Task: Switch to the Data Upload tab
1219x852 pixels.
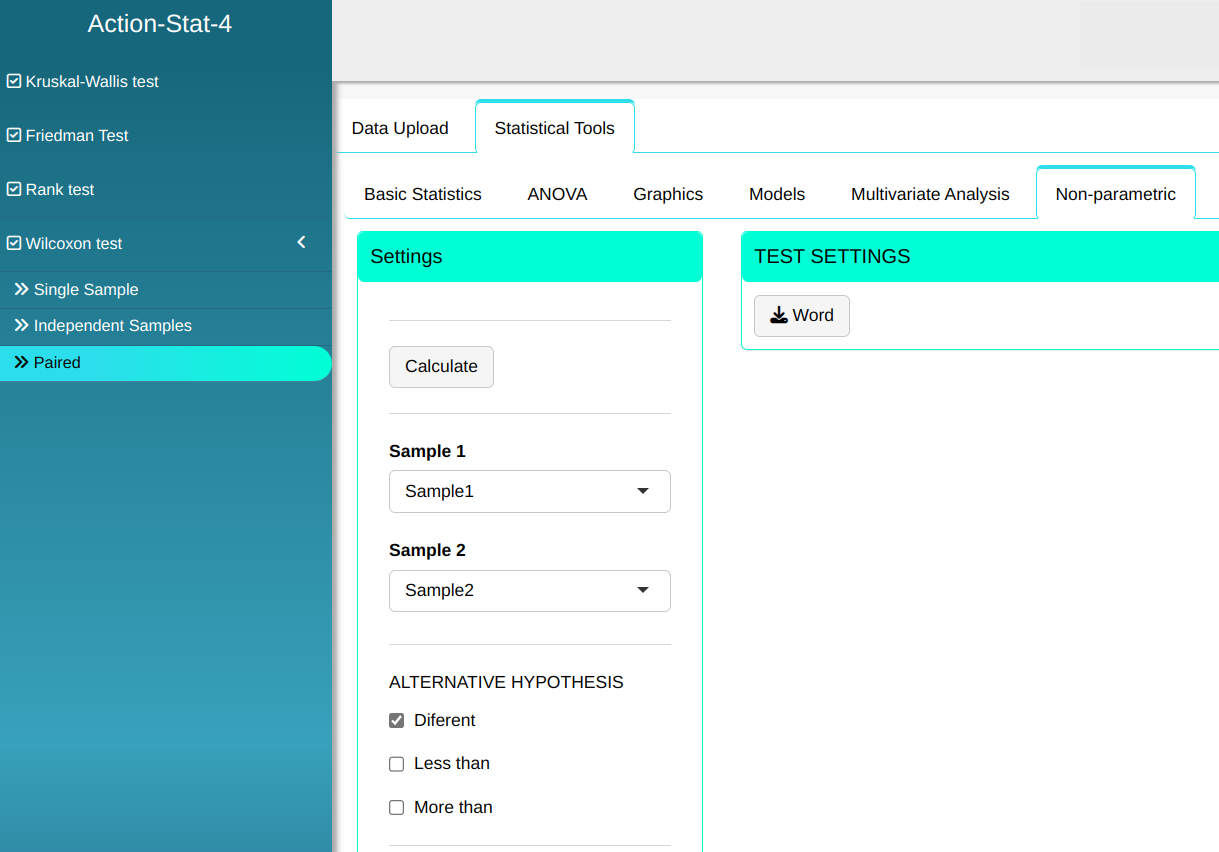Action: pos(400,128)
